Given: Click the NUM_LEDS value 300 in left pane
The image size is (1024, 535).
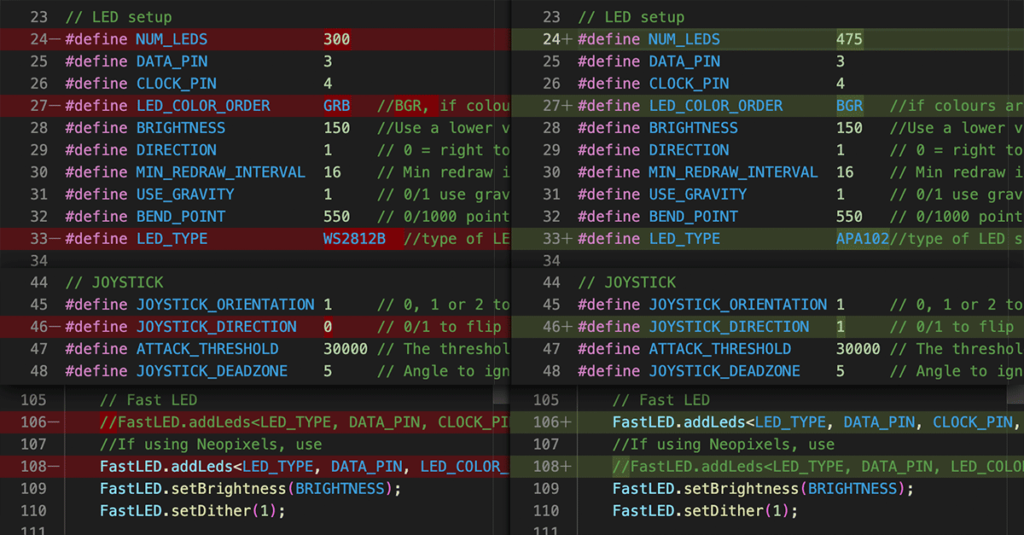Looking at the screenshot, I should coord(337,40).
